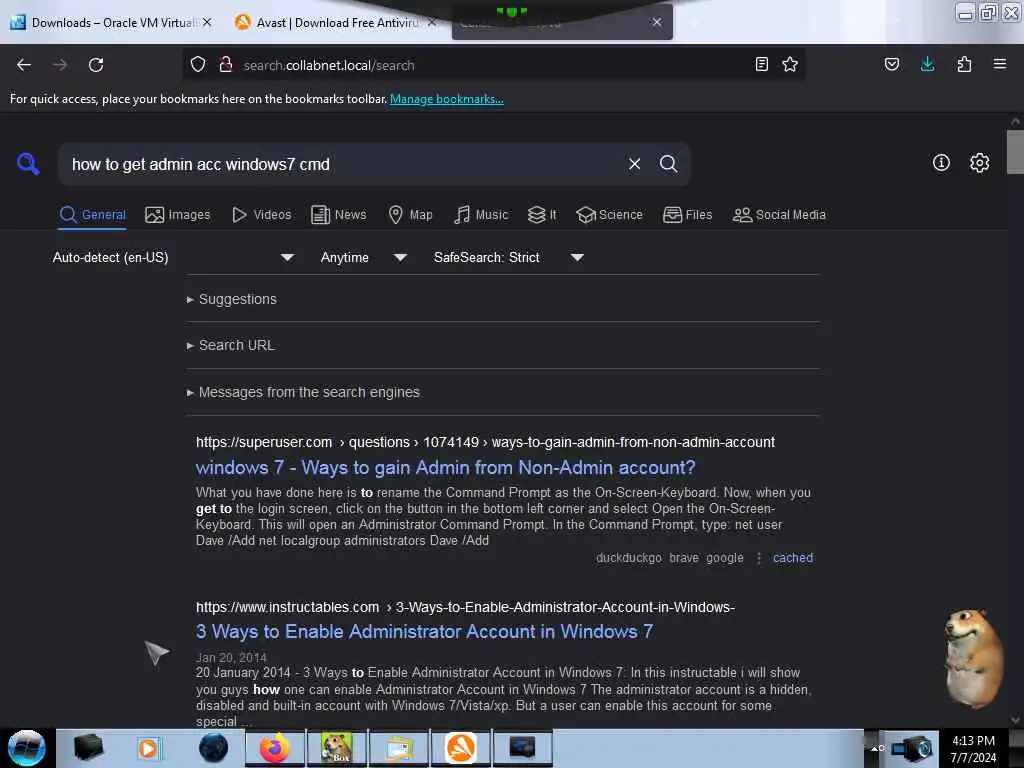Open the SafeSearch: Strict dropdown
Viewport: 1024px width, 768px height.
tap(509, 257)
